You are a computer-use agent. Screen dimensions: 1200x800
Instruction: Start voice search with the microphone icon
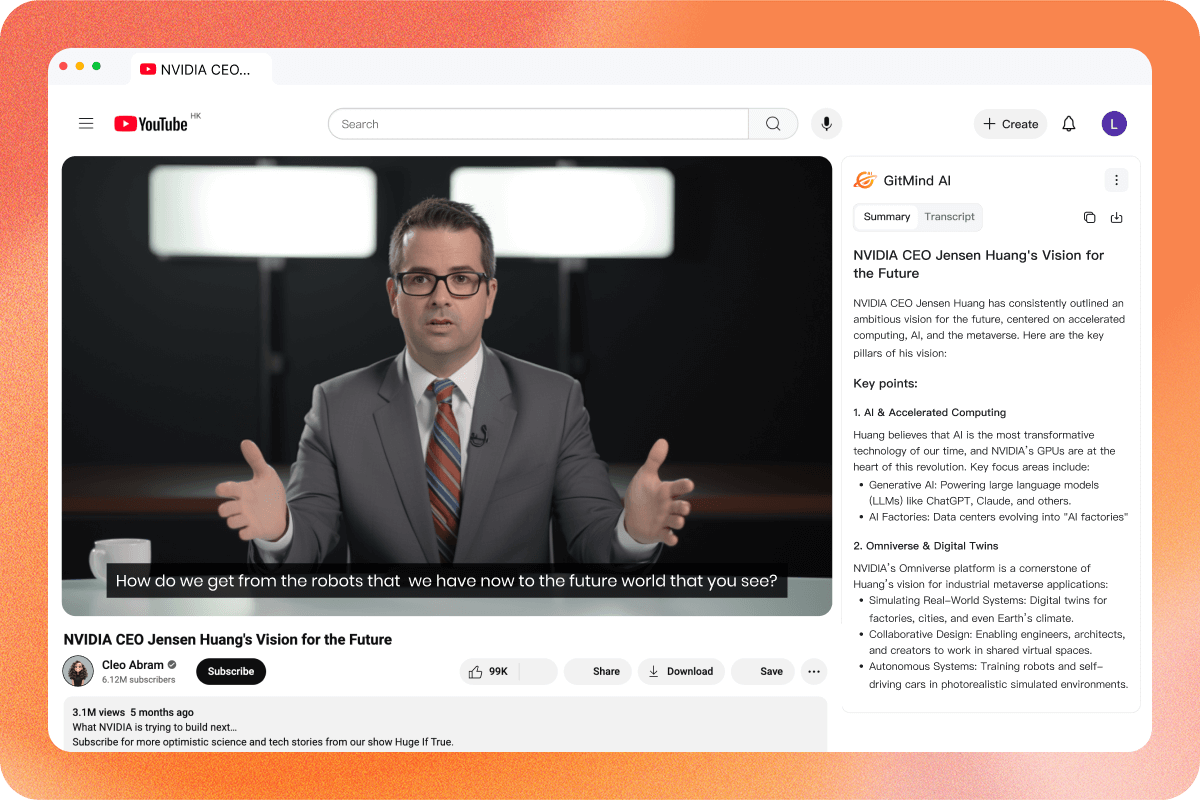(826, 124)
